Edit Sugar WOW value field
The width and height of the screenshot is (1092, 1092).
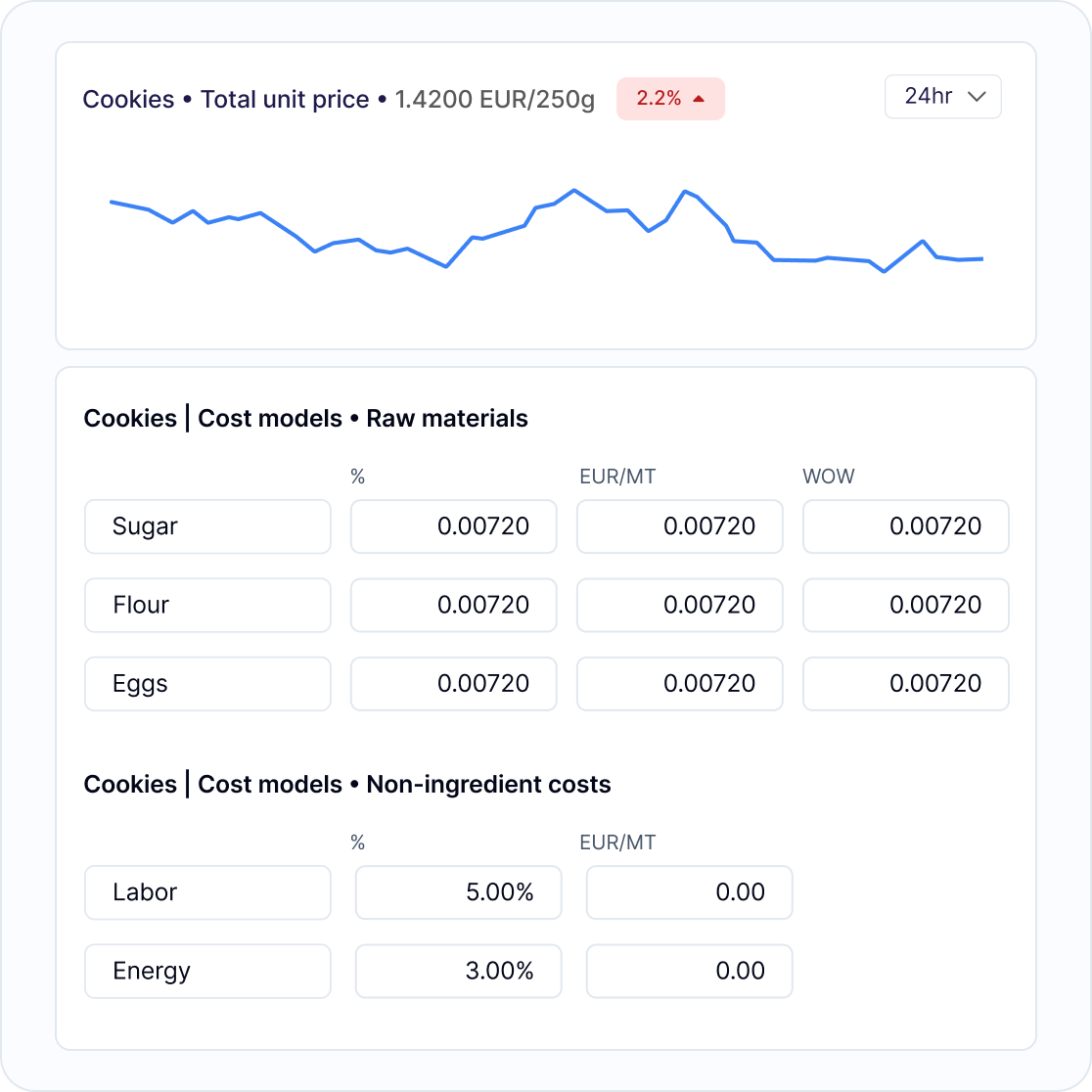[x=906, y=526]
